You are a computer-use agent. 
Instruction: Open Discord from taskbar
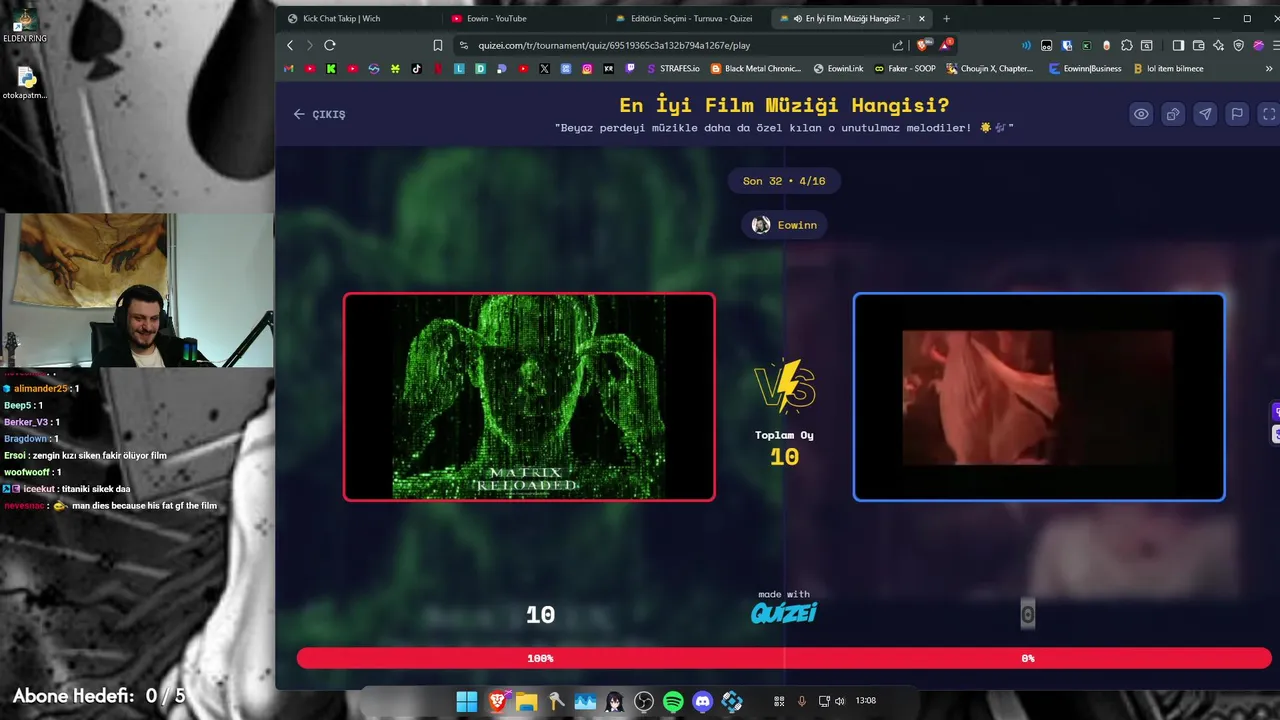(703, 701)
